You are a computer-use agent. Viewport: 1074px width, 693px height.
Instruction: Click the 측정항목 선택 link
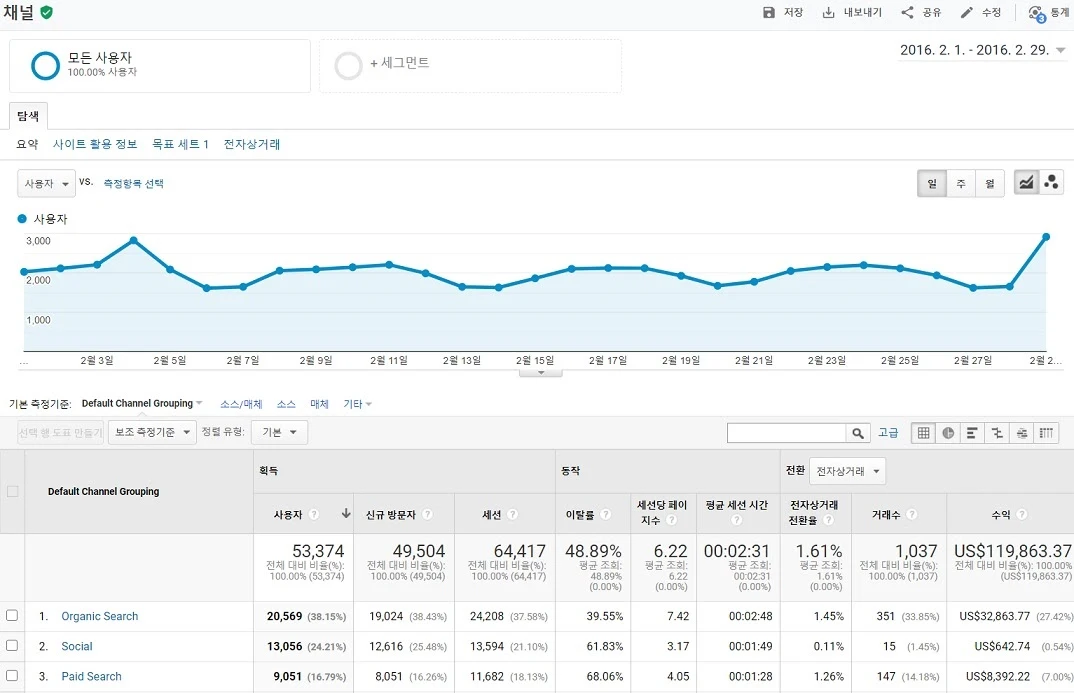click(x=134, y=184)
